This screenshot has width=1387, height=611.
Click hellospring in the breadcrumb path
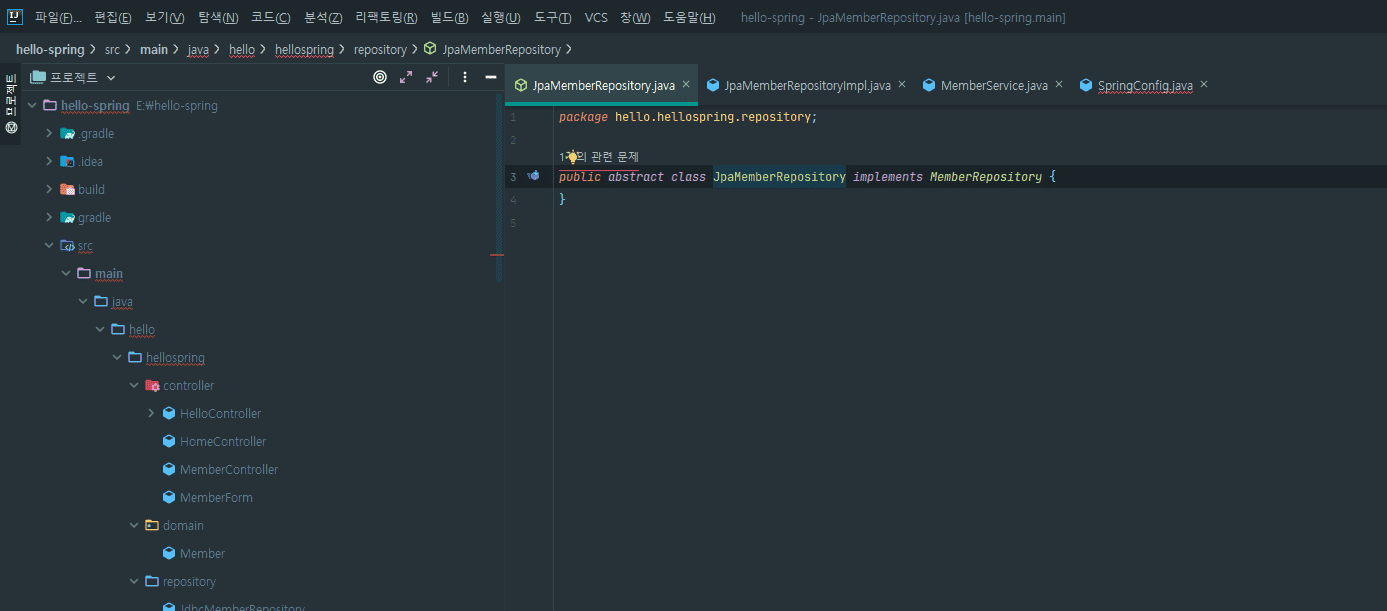point(304,49)
